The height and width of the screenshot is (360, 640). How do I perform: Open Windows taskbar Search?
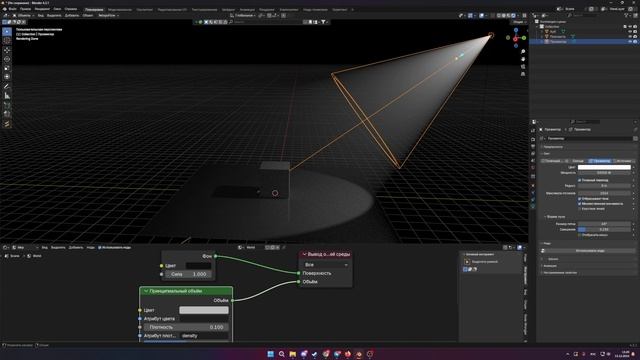pyautogui.click(x=282, y=354)
